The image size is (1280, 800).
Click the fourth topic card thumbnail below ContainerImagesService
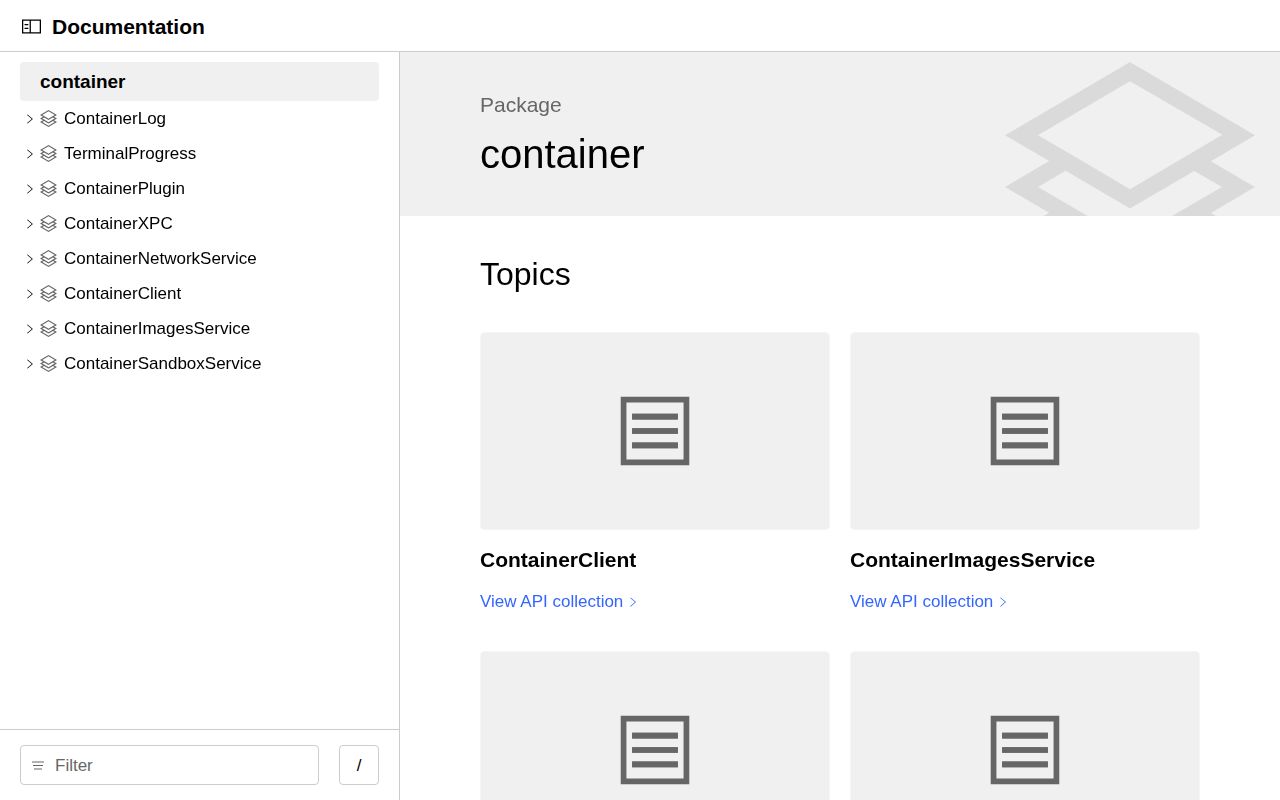[x=1025, y=726]
